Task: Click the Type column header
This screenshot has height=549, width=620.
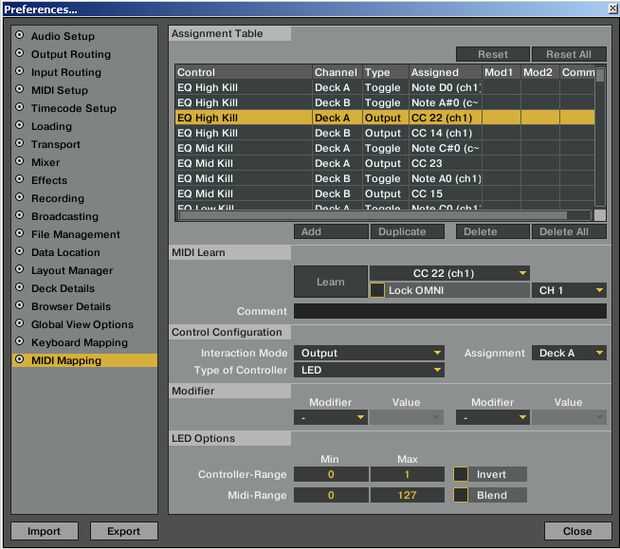Action: pos(386,72)
